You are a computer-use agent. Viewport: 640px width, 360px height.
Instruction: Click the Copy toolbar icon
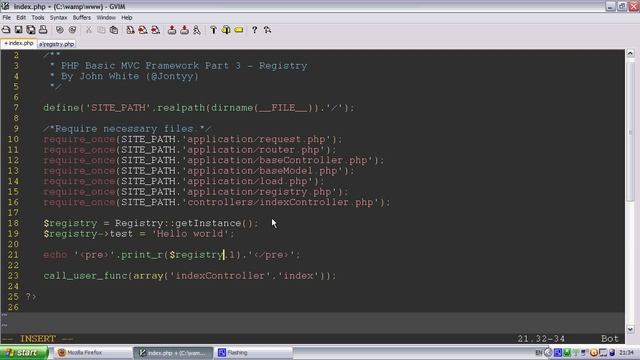pyautogui.click(x=101, y=30)
